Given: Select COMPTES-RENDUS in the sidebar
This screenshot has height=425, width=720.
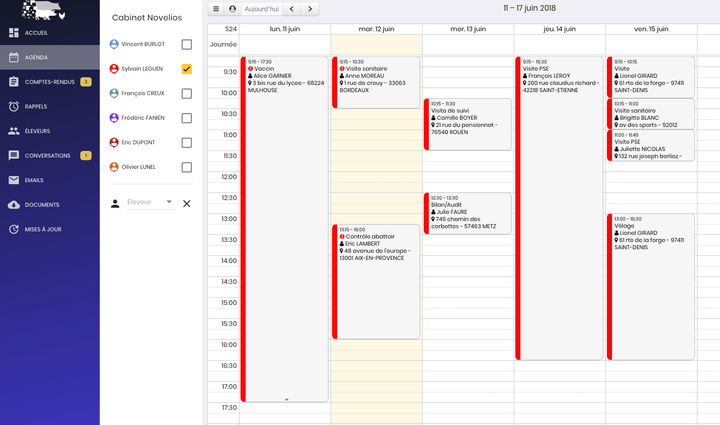Looking at the screenshot, I should point(50,82).
